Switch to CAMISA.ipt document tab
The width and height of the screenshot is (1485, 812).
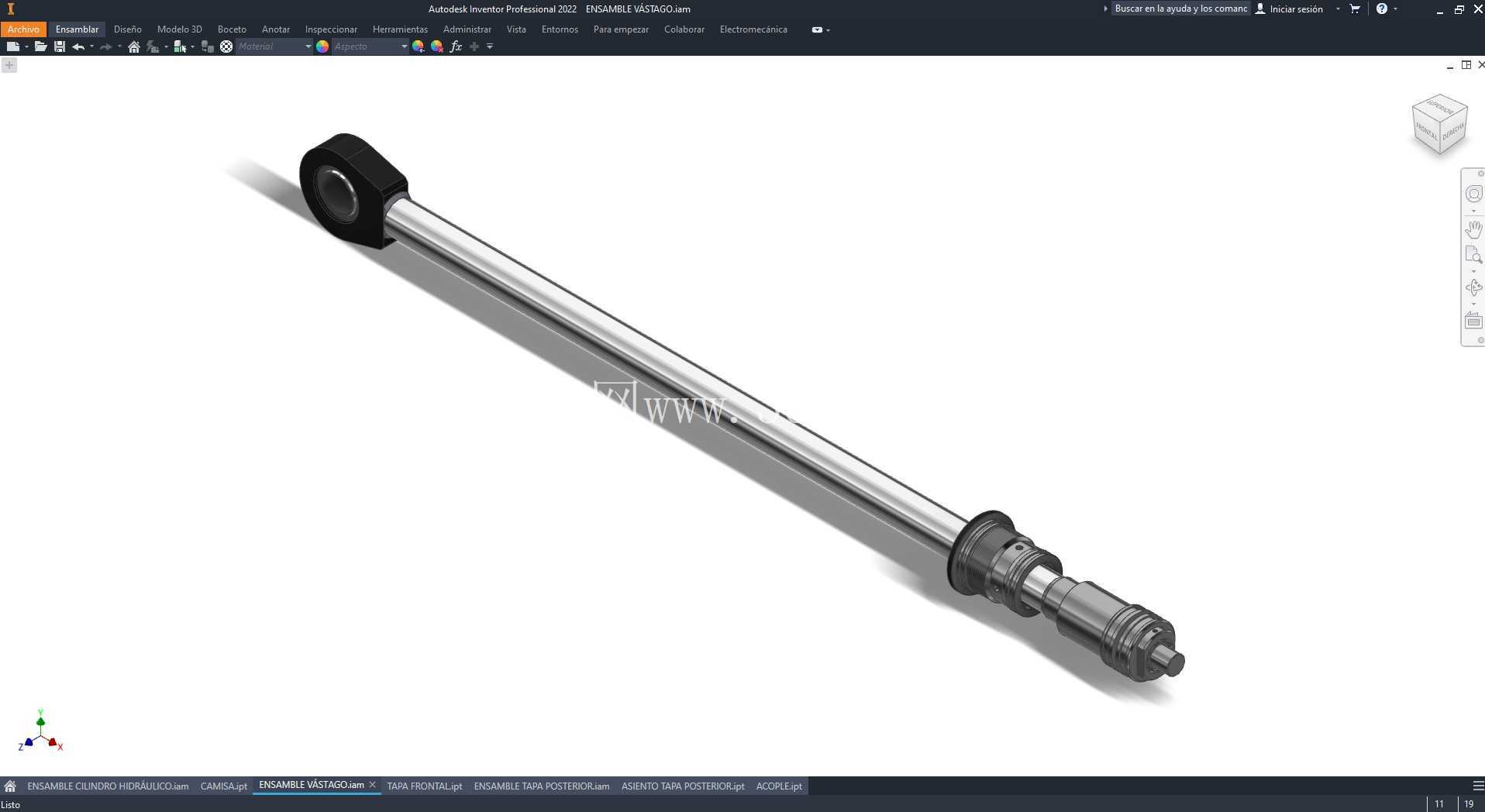223,786
